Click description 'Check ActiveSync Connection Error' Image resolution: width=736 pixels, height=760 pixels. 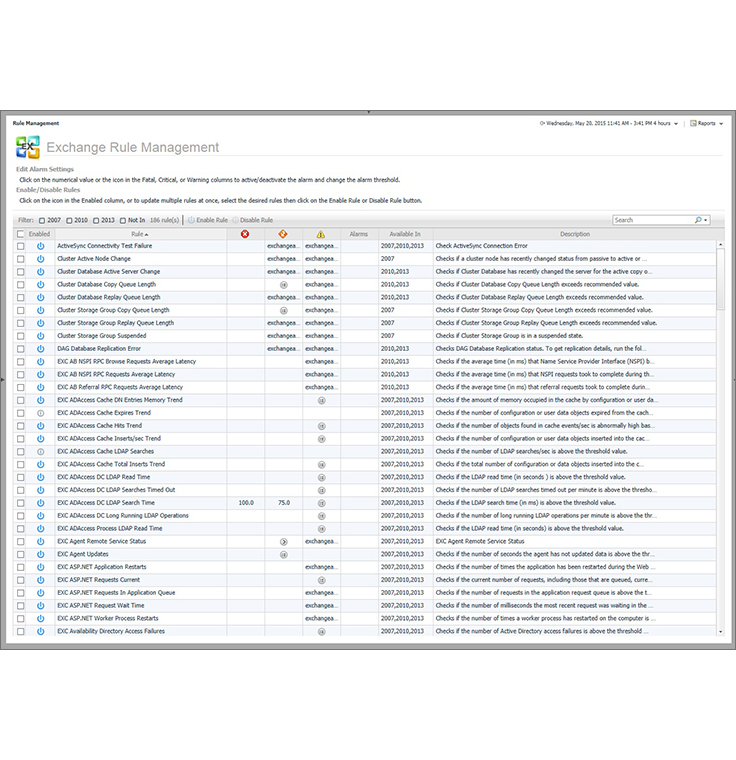481,246
